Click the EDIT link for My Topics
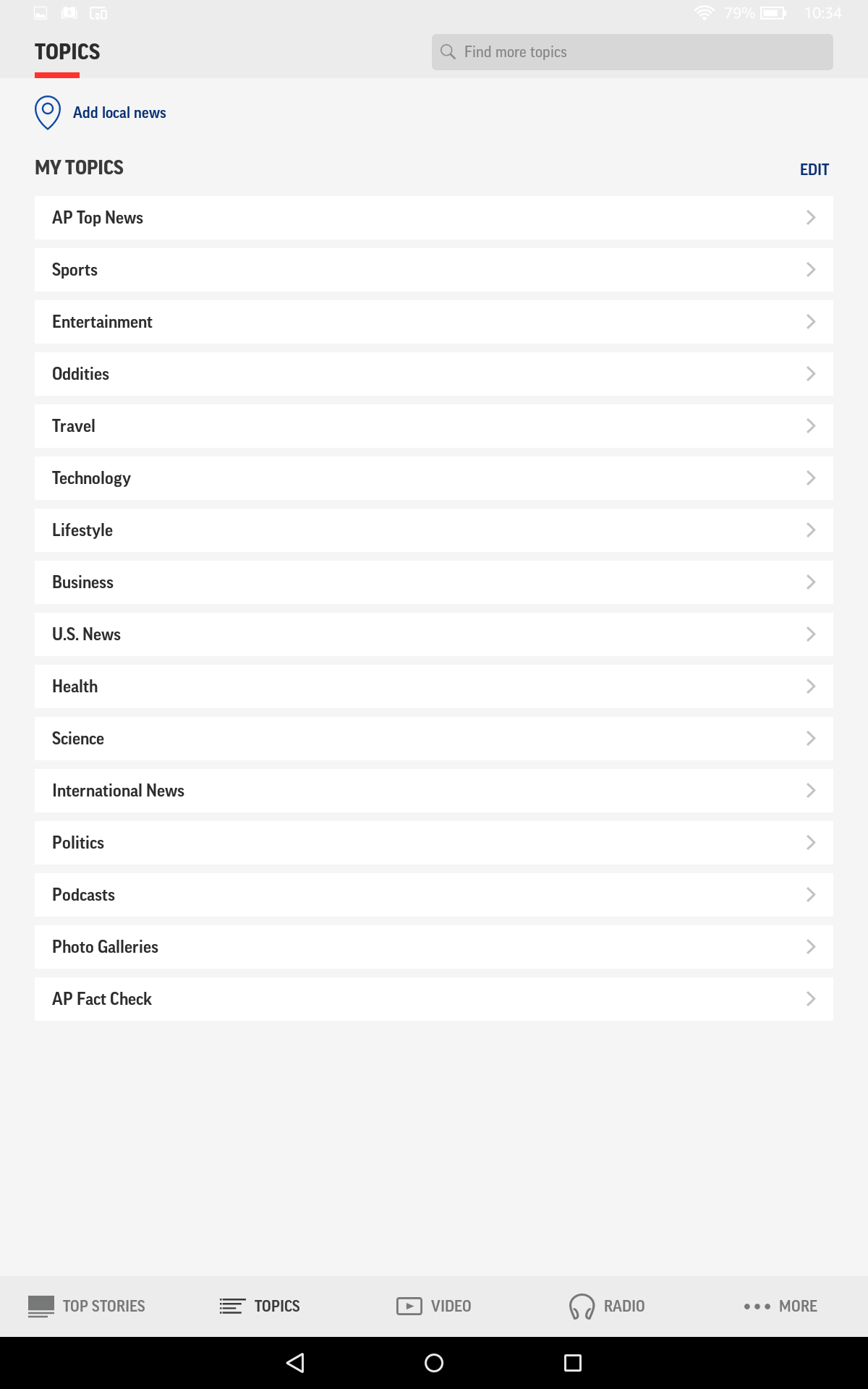The width and height of the screenshot is (868, 1389). 814,169
